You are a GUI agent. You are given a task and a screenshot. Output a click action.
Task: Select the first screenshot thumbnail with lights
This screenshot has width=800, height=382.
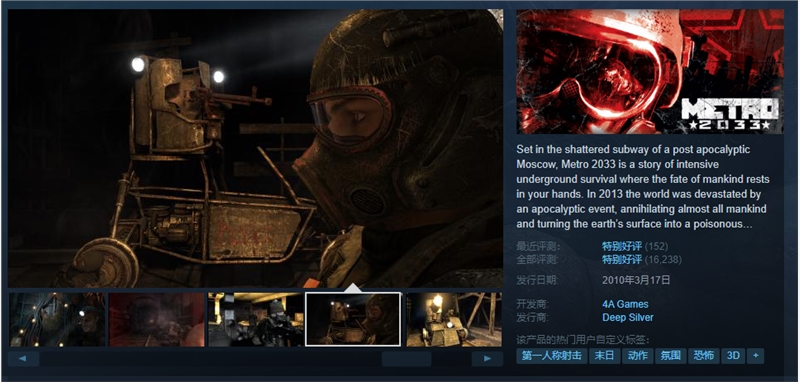click(57, 319)
